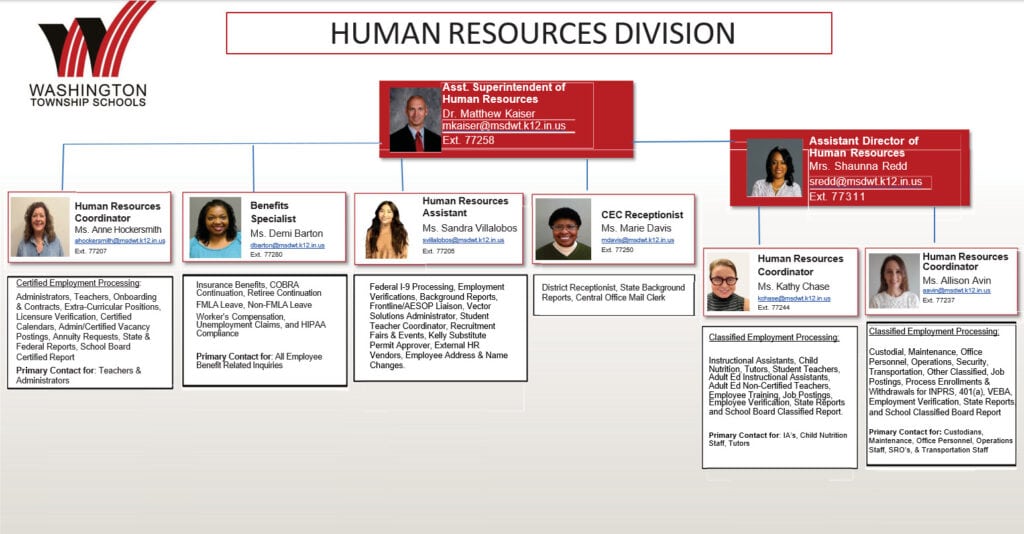
Task: Click 'Assistant Director of Human Resources' heading
Action: click(x=863, y=146)
